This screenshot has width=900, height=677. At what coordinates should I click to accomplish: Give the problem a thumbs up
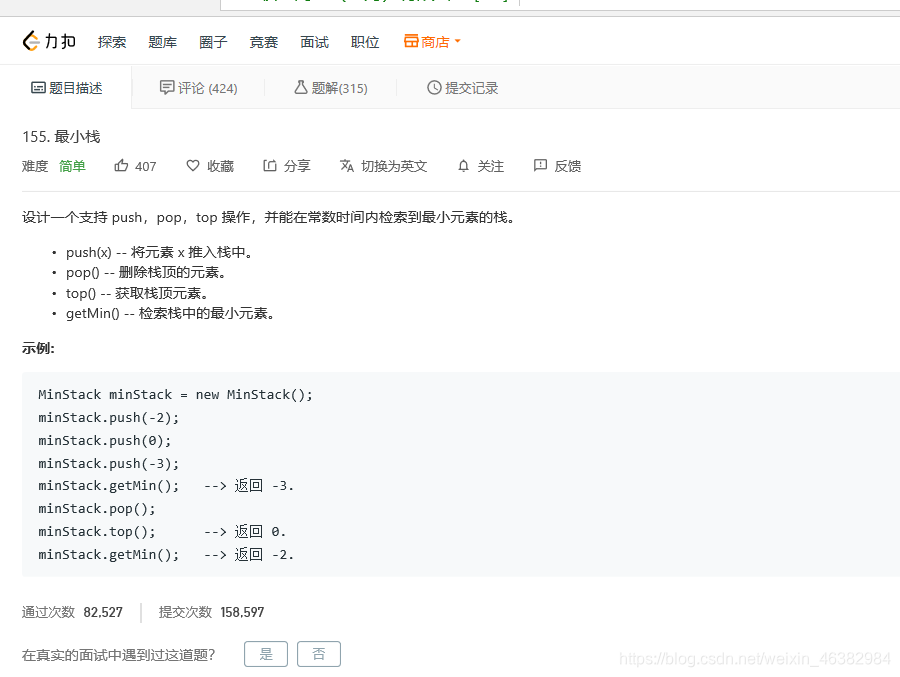point(135,166)
